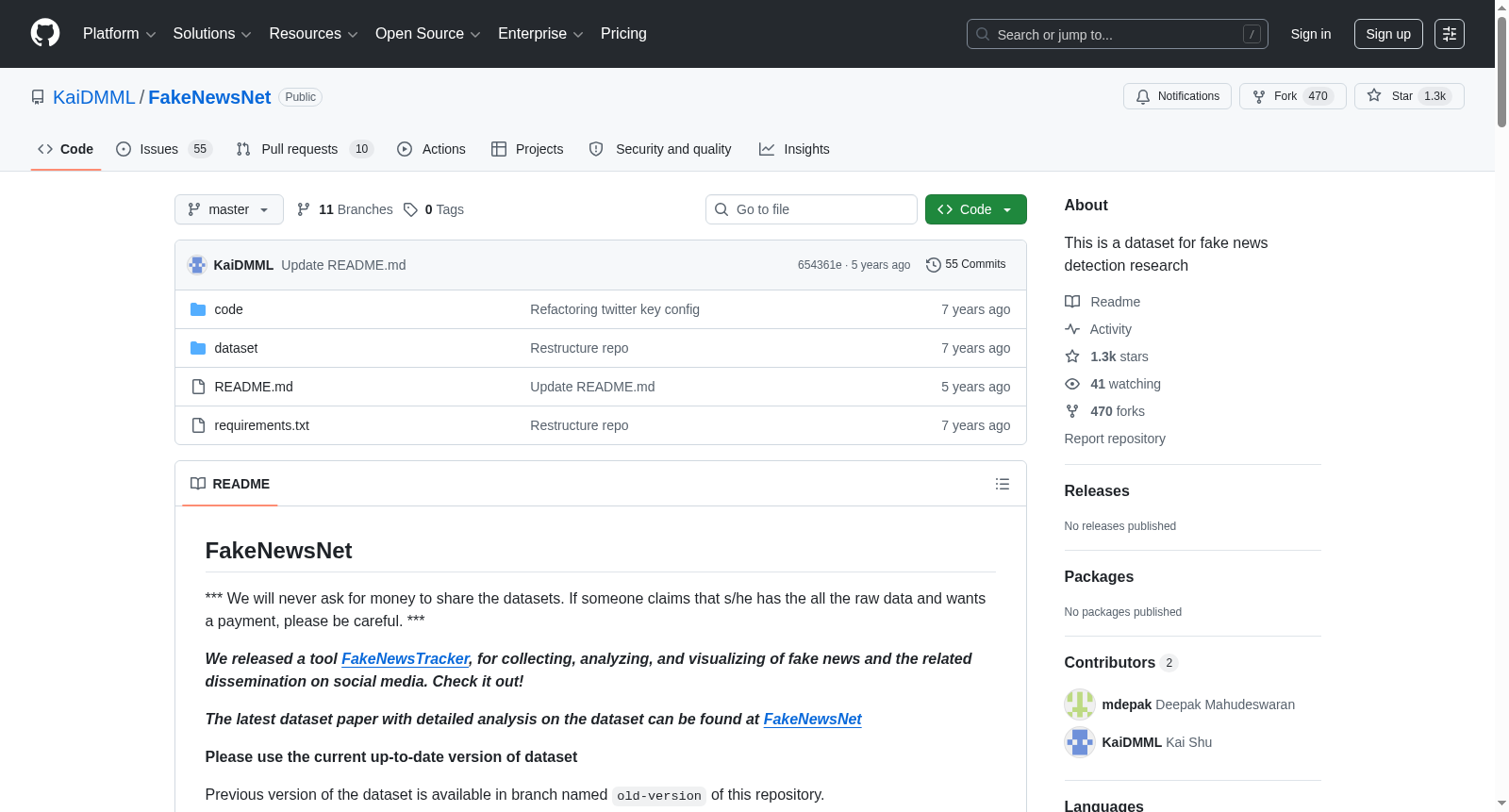Fork the FakeNewsNet repository

click(1292, 96)
